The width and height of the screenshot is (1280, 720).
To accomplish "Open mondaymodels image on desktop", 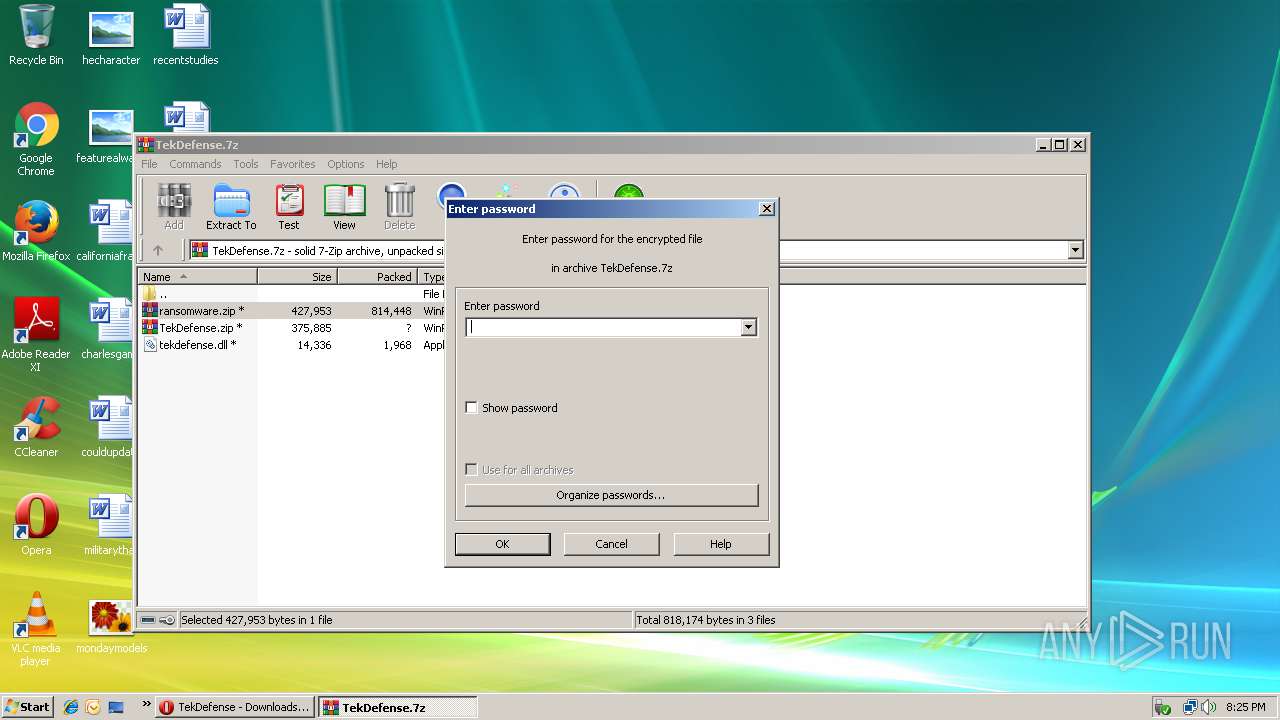I will 111,626.
